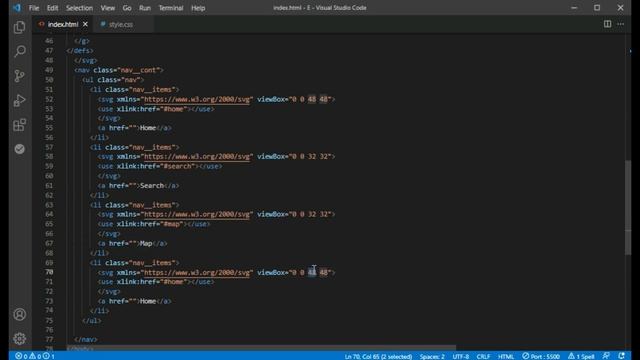640x360 pixels.
Task: Click the horizontal editor scrollbar
Action: pyautogui.click(x=261, y=348)
